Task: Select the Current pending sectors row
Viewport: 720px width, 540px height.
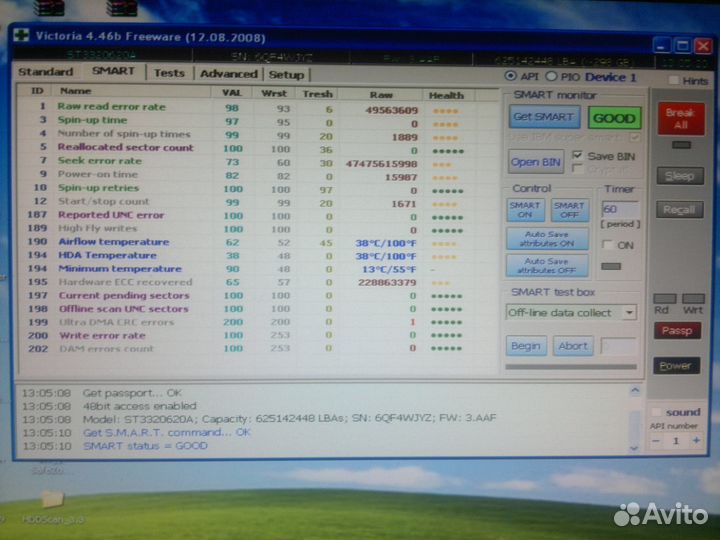Action: coord(257,295)
